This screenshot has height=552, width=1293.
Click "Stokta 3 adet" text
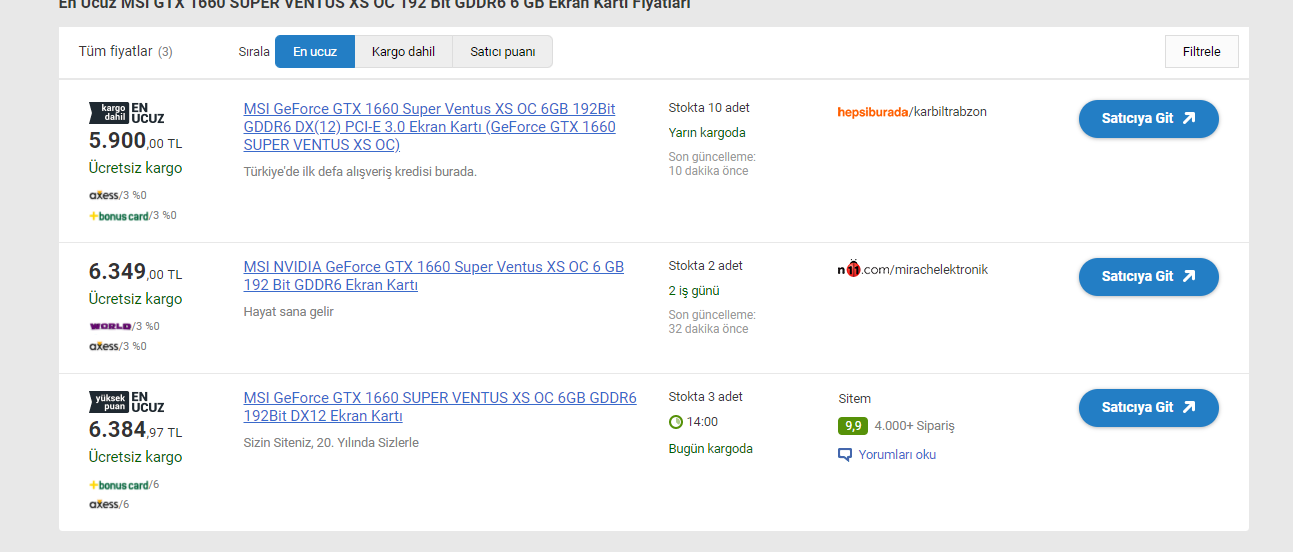(x=706, y=396)
